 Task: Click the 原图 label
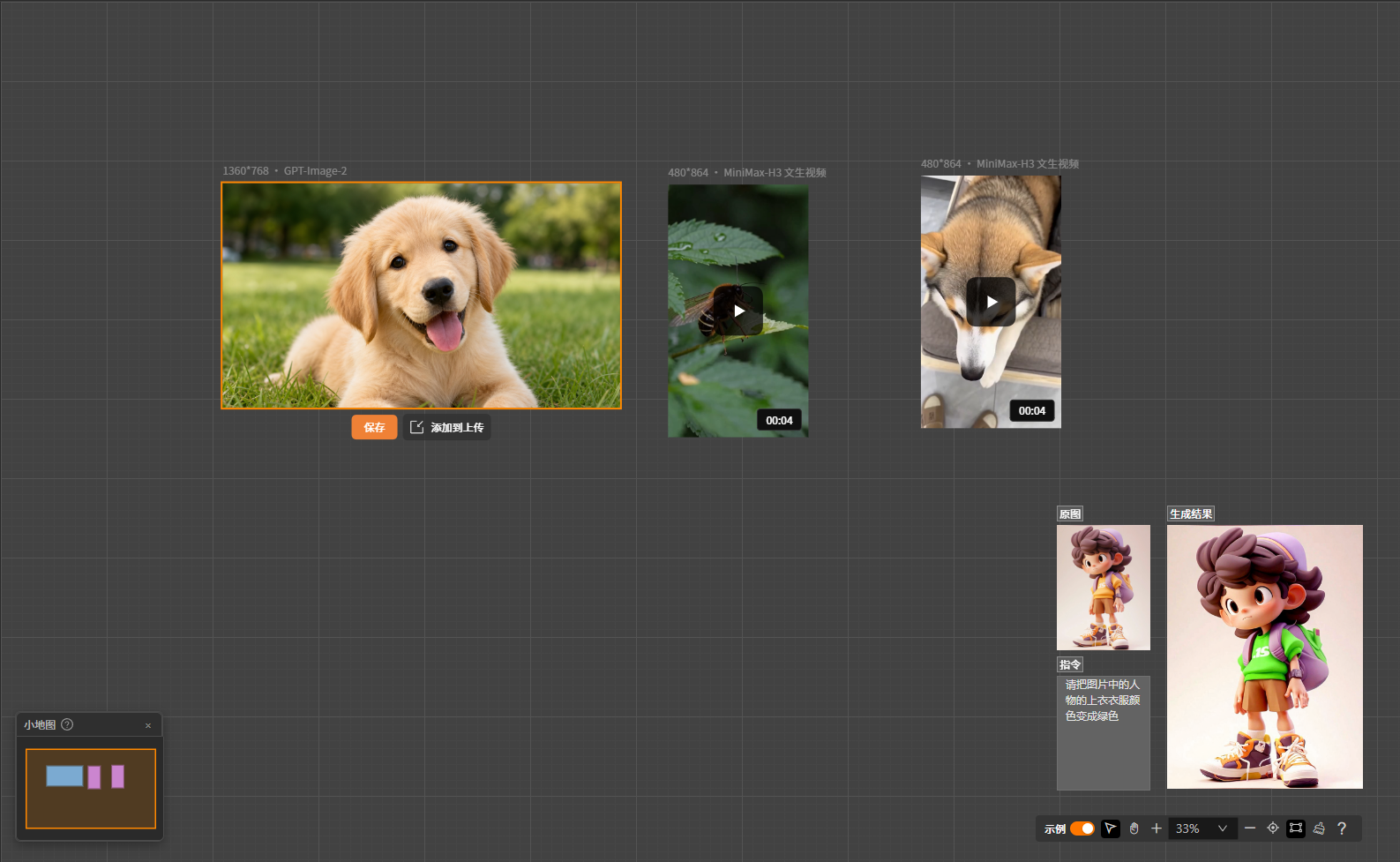(1070, 514)
